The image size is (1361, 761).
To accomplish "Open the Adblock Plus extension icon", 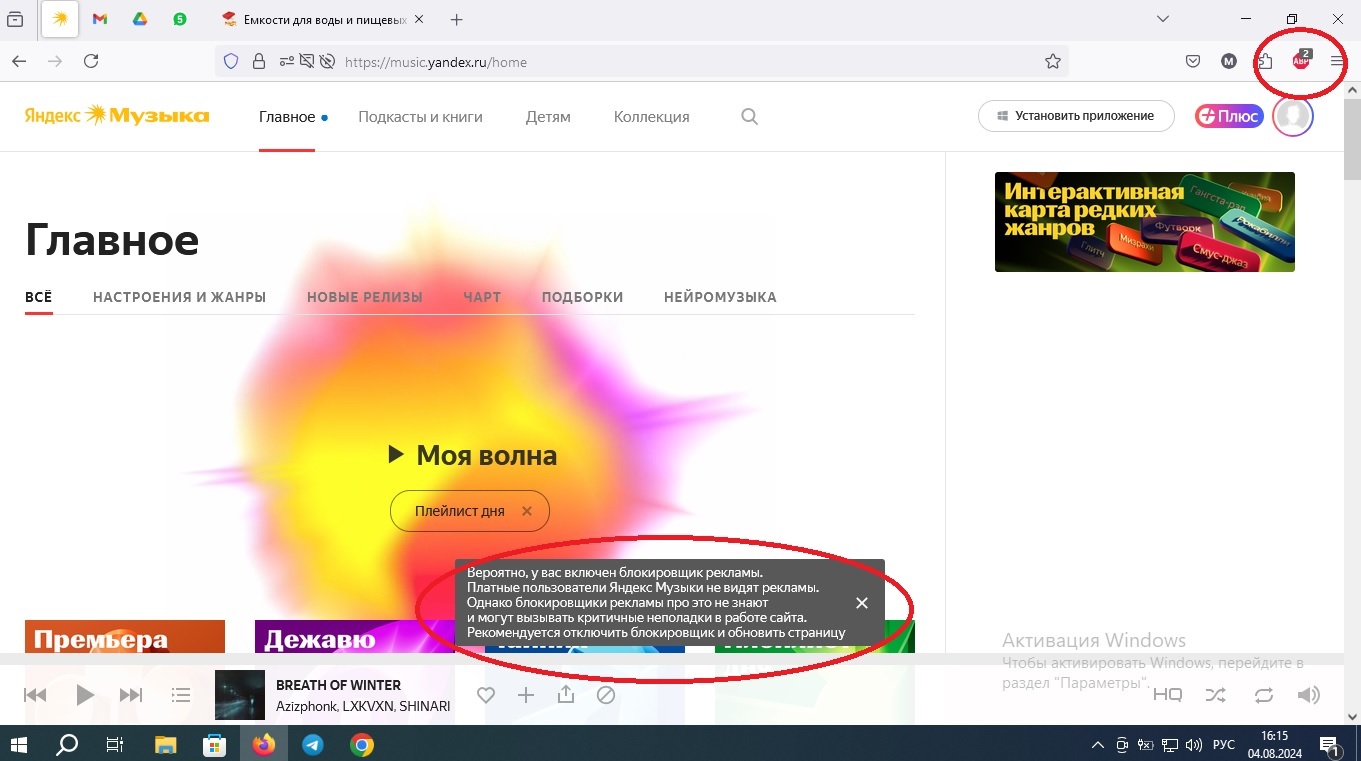I will [x=1301, y=61].
